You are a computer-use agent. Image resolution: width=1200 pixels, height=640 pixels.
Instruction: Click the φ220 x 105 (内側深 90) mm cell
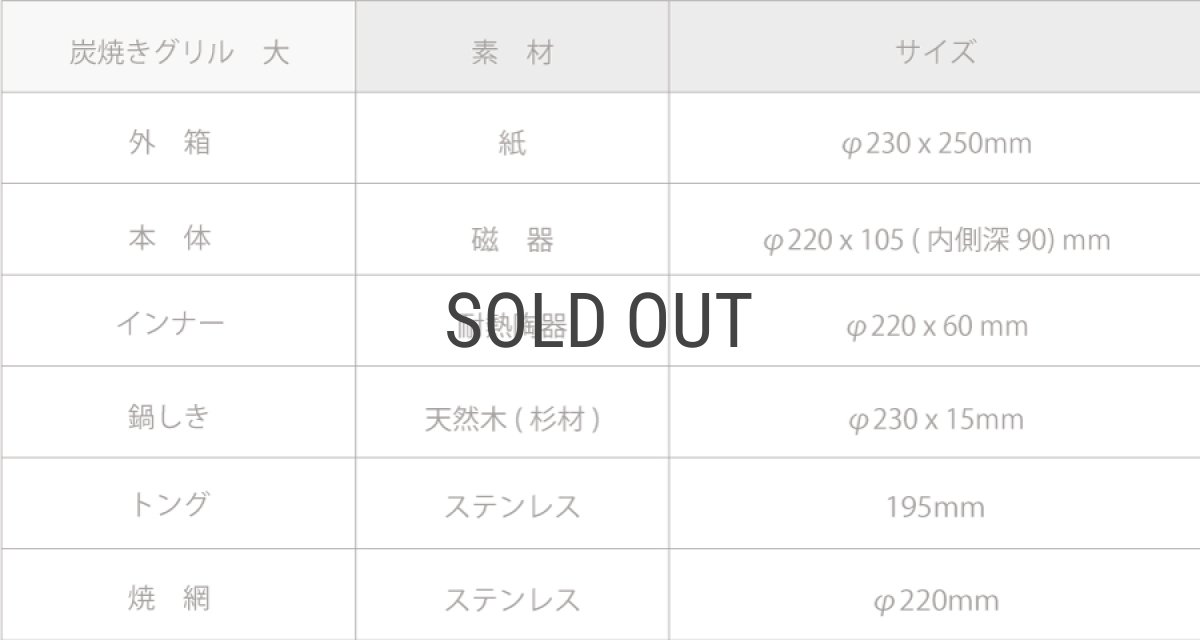pyautogui.click(x=936, y=240)
